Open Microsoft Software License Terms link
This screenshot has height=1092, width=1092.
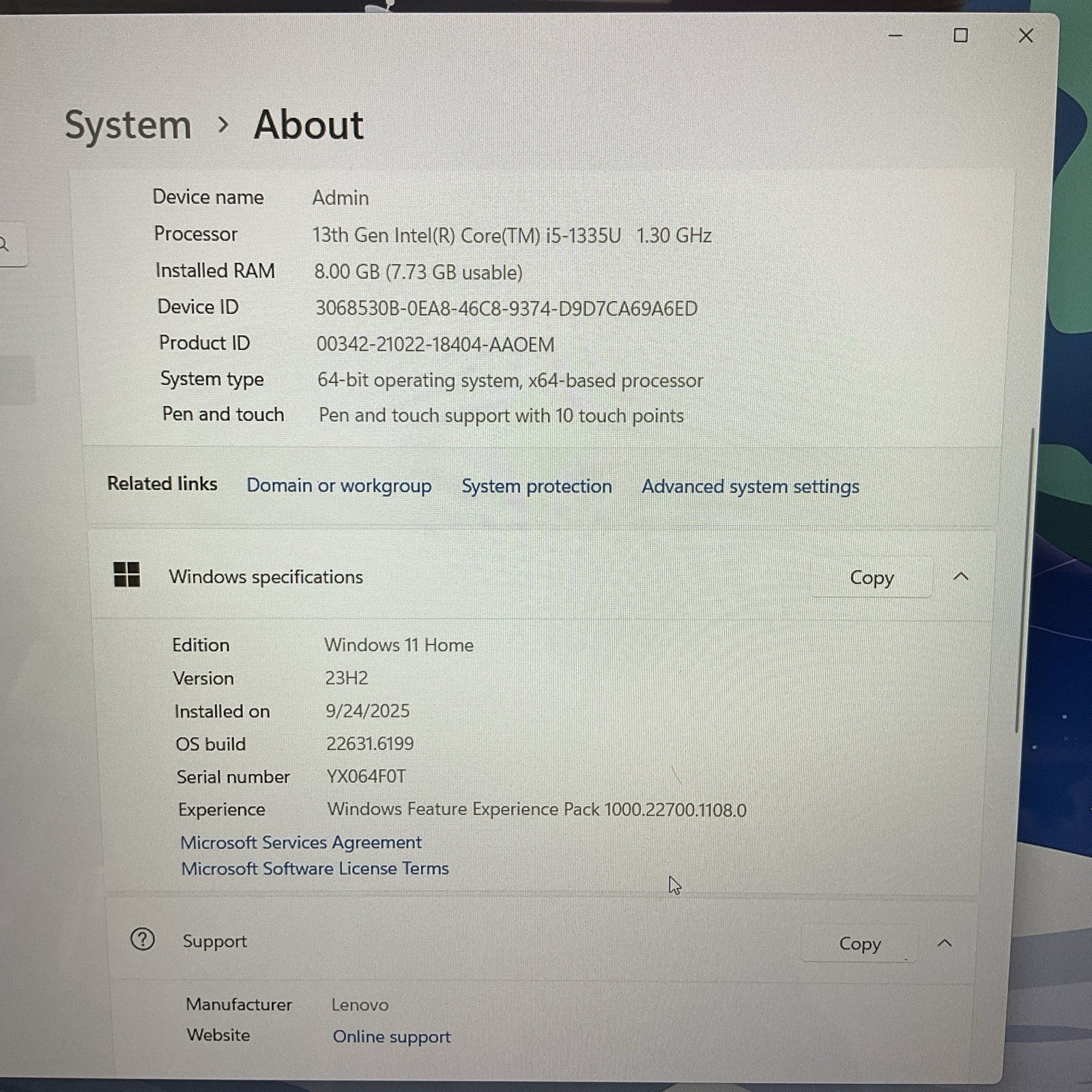tap(315, 868)
